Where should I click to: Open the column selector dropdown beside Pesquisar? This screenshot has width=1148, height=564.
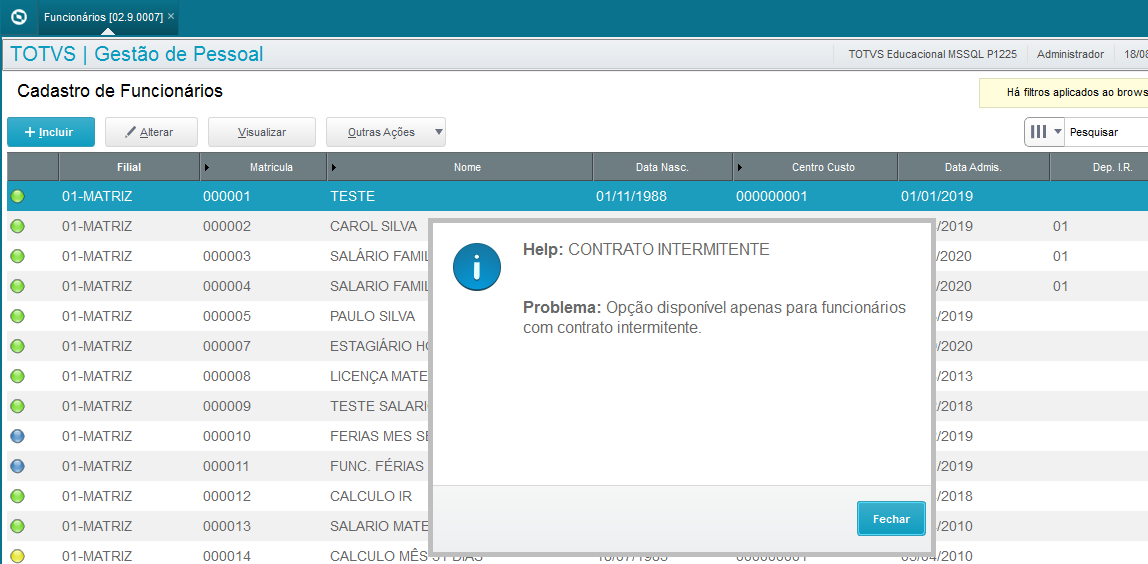pos(1044,132)
